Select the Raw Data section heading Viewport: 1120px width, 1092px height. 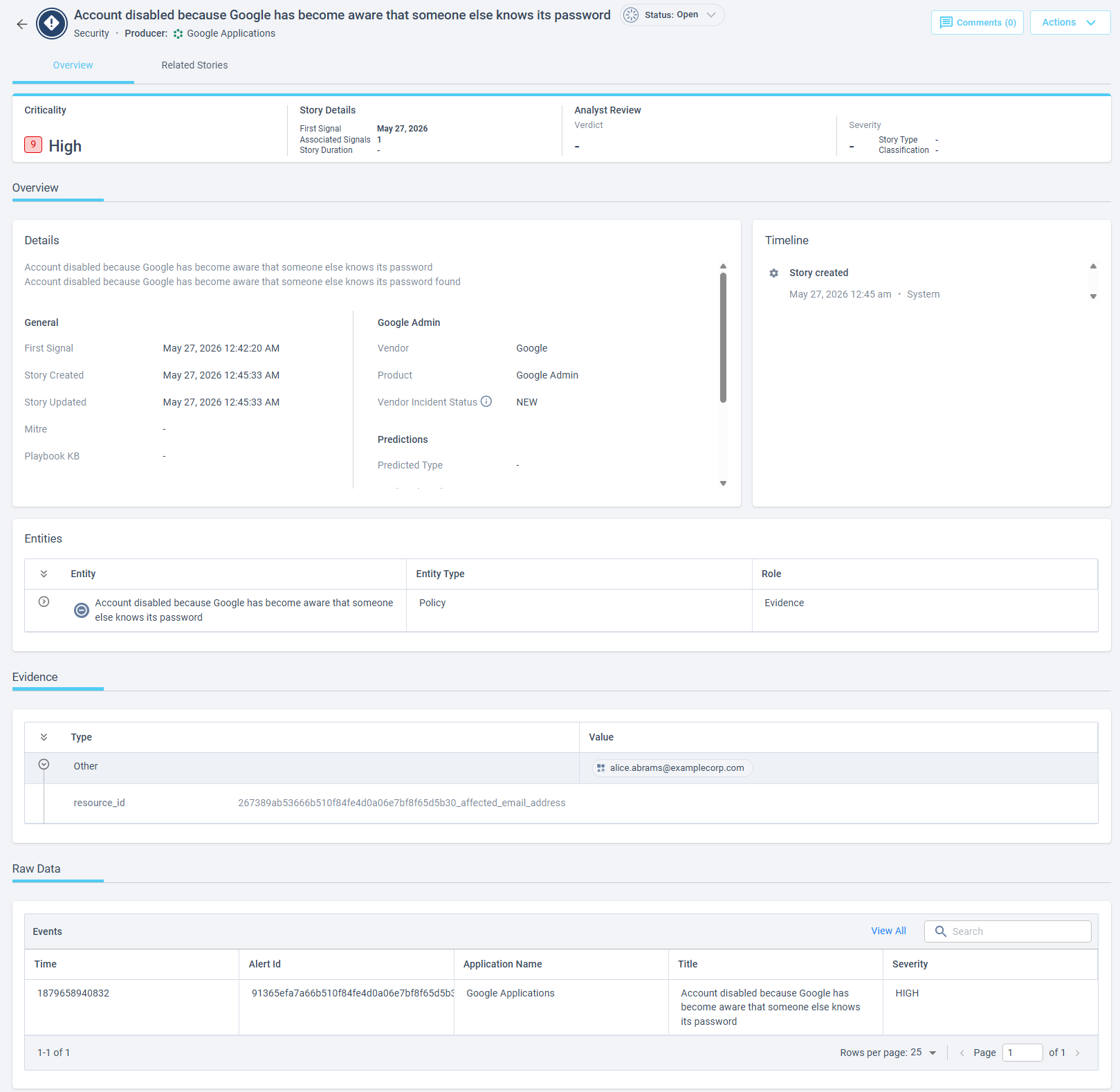[x=36, y=868]
